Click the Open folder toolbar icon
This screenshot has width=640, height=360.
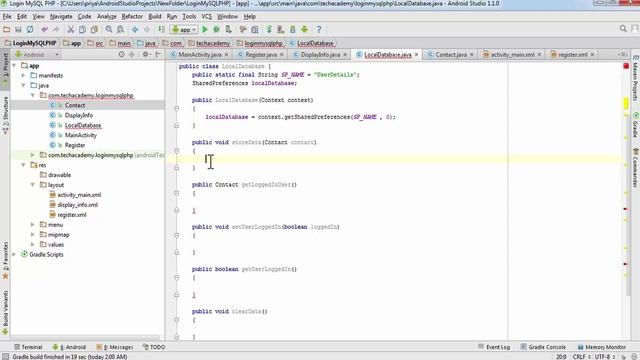(7, 29)
